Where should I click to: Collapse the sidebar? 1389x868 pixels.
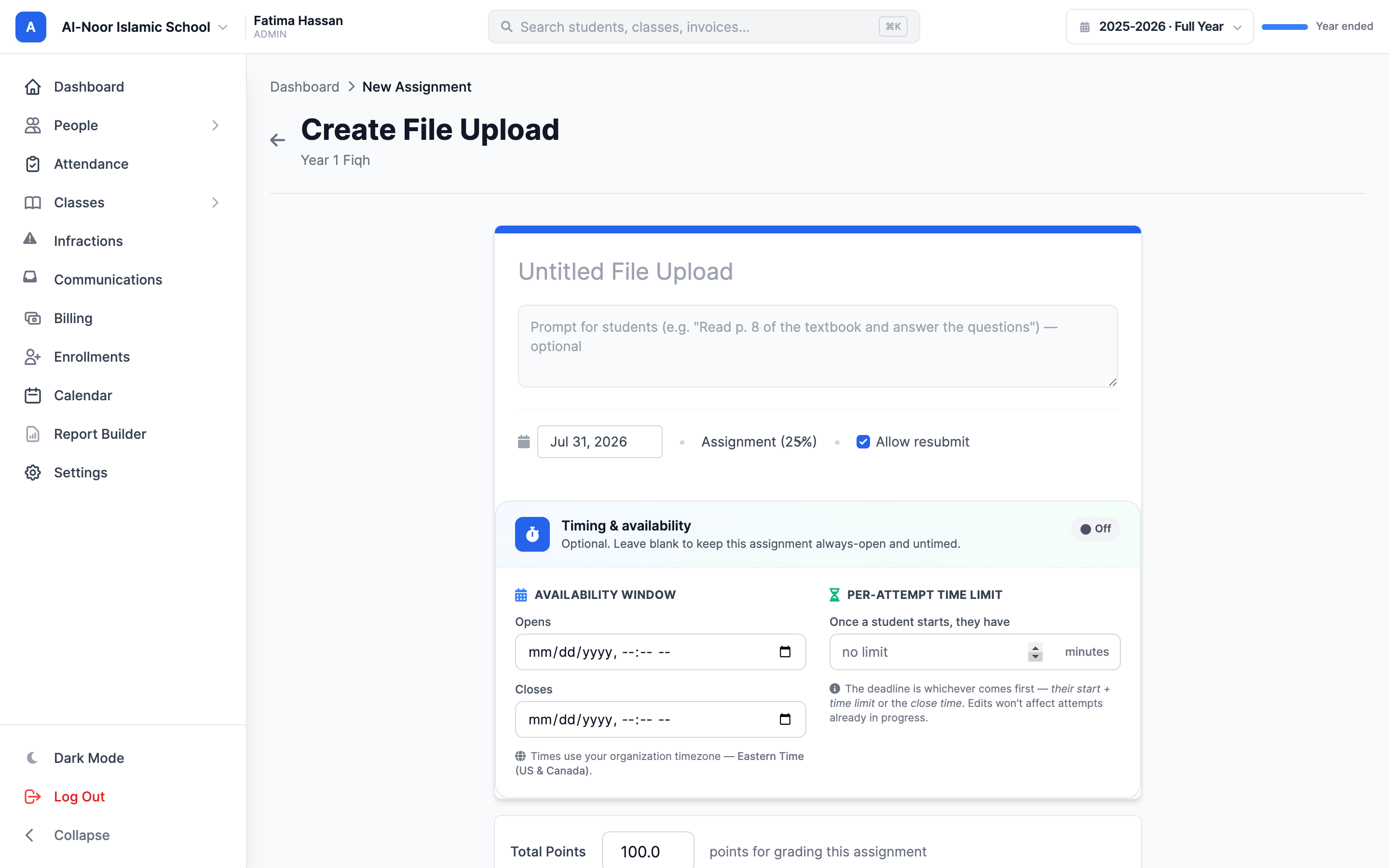click(82, 835)
